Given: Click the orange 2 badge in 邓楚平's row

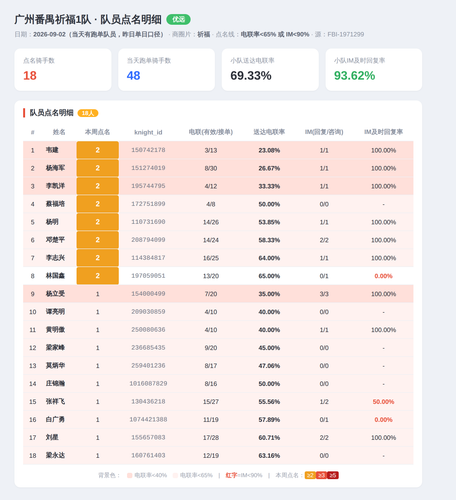Looking at the screenshot, I should pos(98,240).
